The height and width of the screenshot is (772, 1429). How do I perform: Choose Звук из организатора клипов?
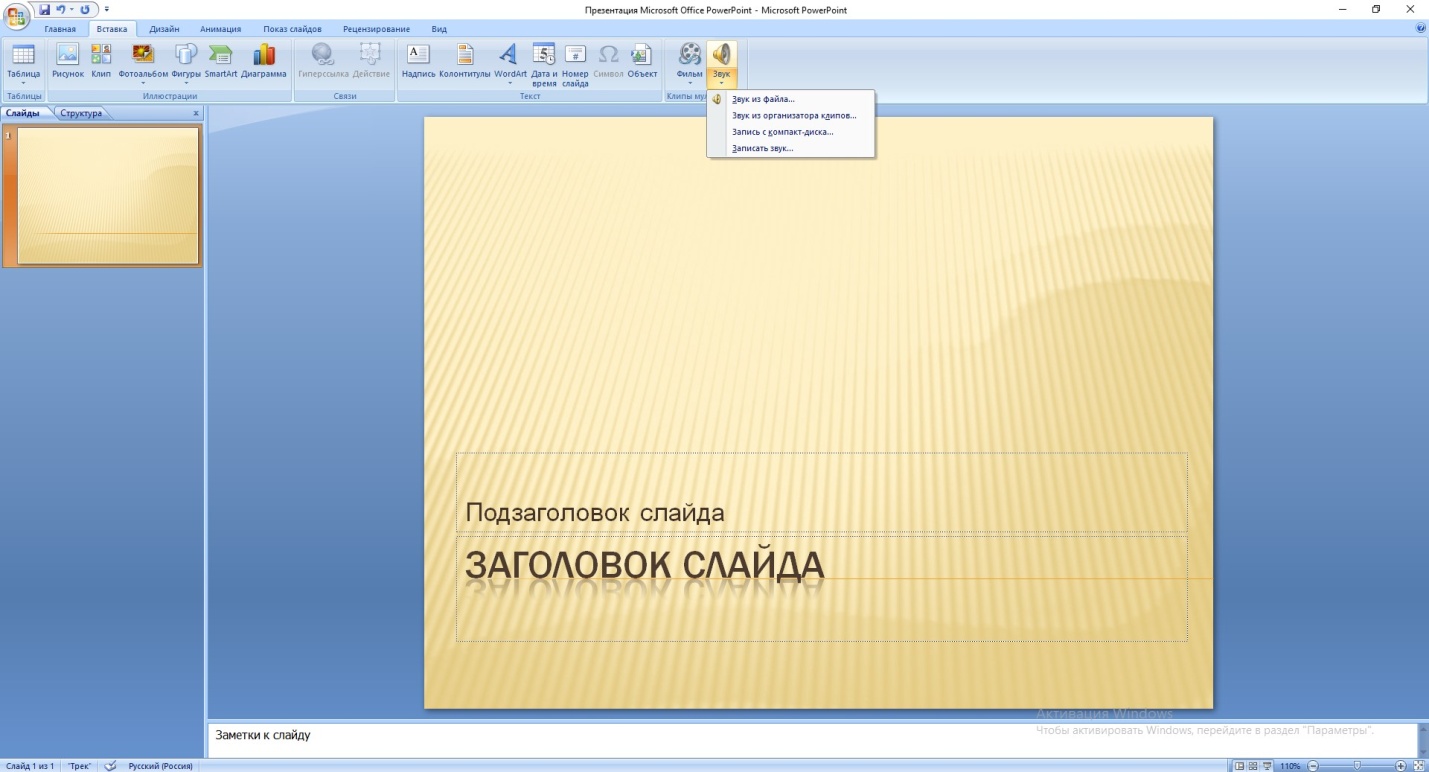pos(791,115)
